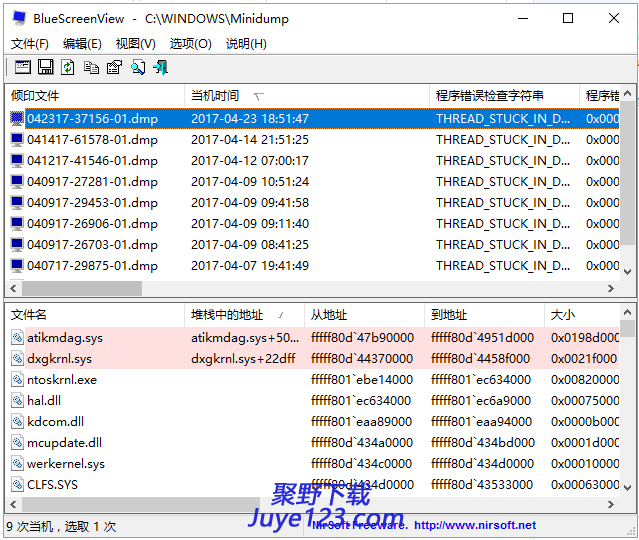
Task: Click the monitor icon of 040717-29875-01.dmp
Action: click(x=17, y=266)
